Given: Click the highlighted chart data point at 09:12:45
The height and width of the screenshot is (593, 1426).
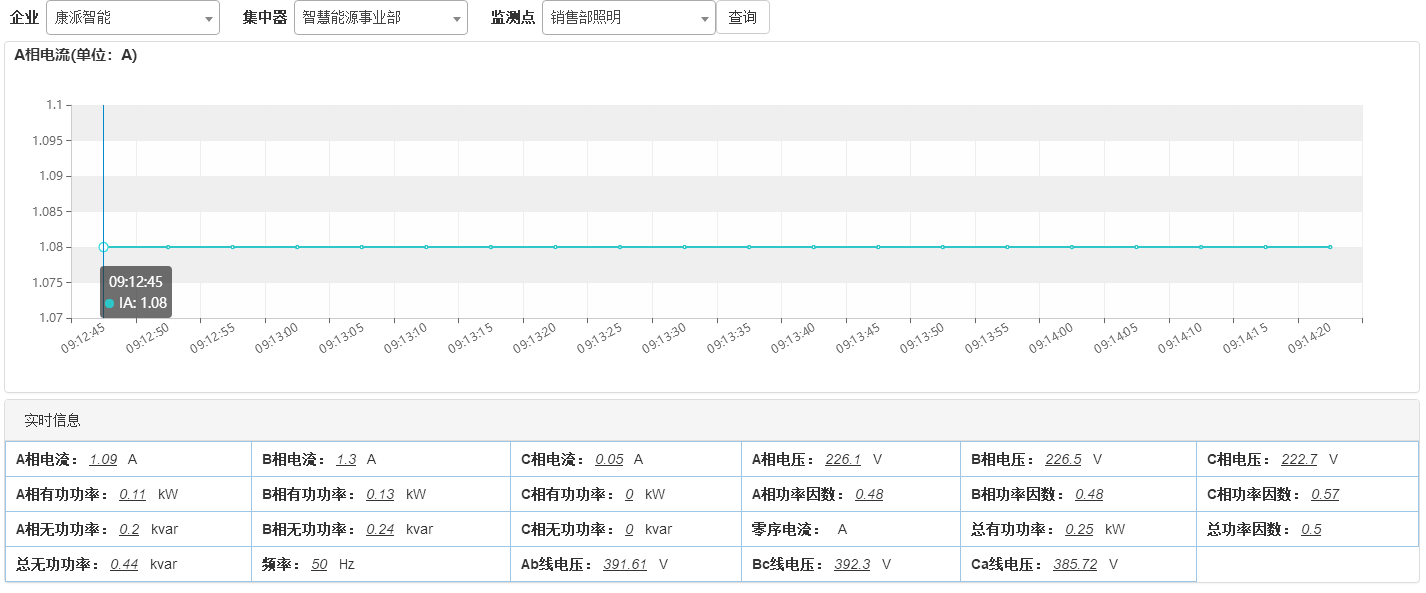Looking at the screenshot, I should click(x=103, y=247).
